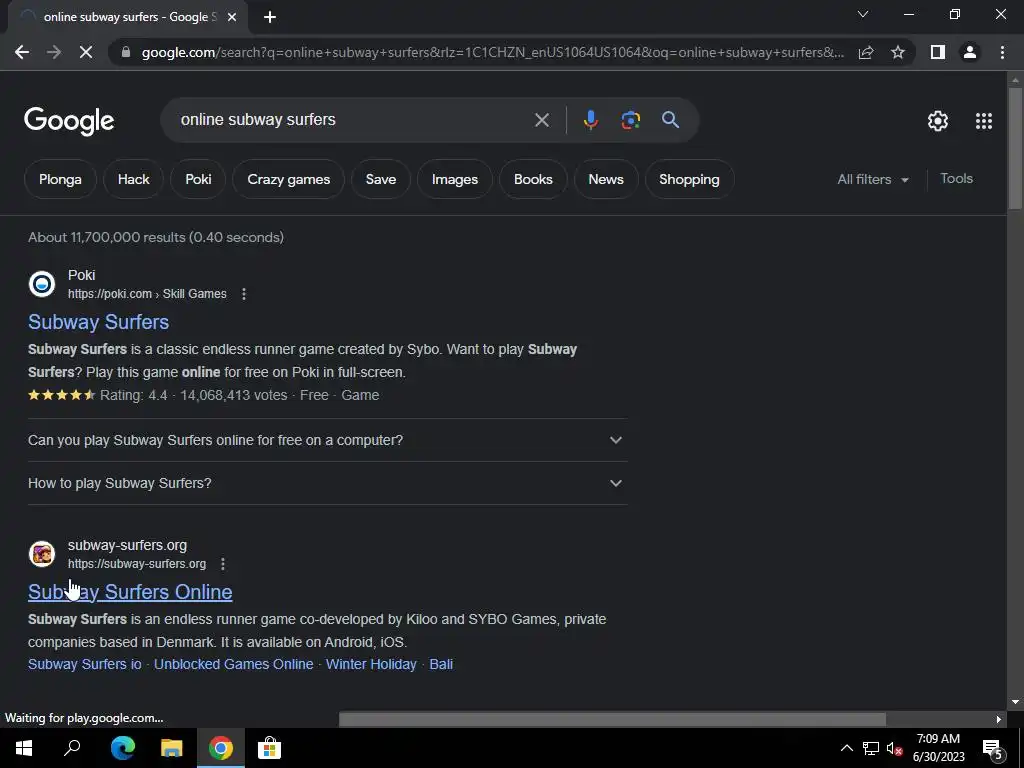Open File Explorer from taskbar
This screenshot has width=1024, height=768.
pyautogui.click(x=172, y=748)
